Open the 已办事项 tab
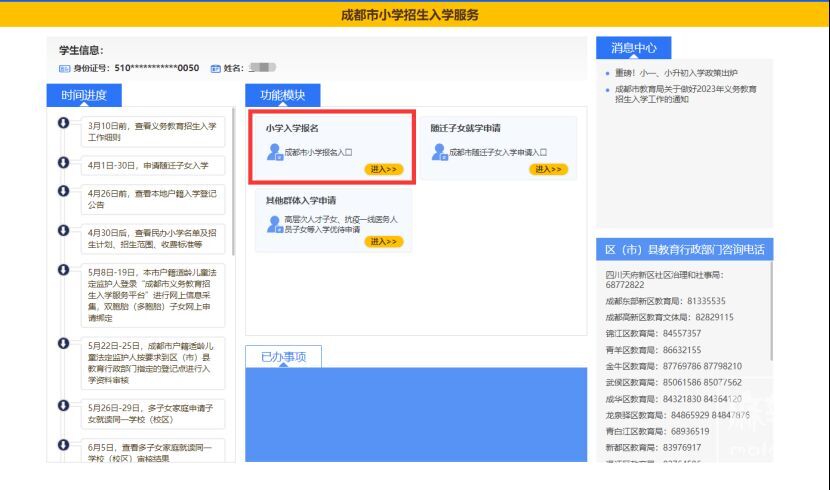This screenshot has width=830, height=490. click(x=283, y=356)
